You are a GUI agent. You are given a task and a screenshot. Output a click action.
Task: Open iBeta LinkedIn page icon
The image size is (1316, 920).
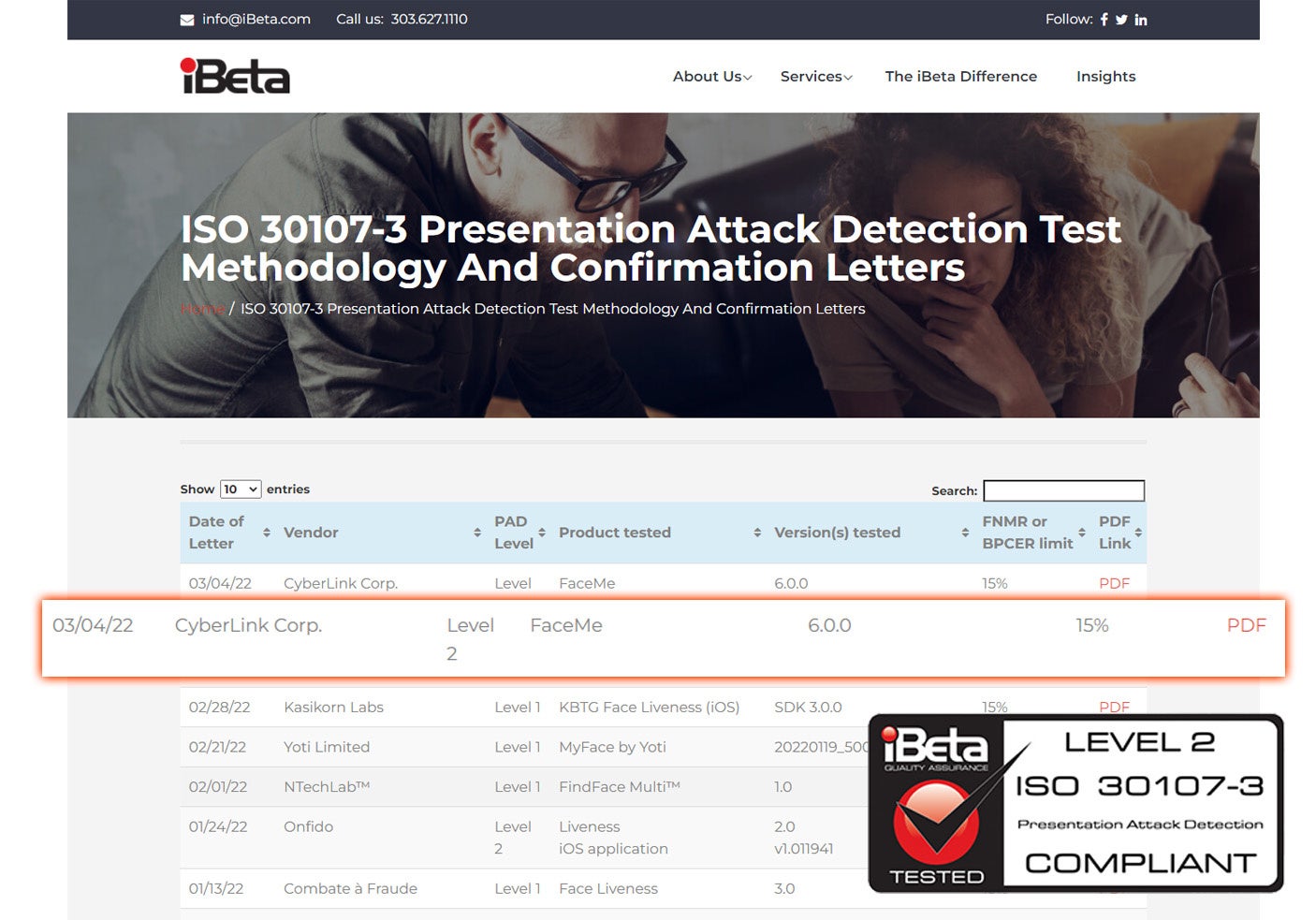(x=1141, y=20)
